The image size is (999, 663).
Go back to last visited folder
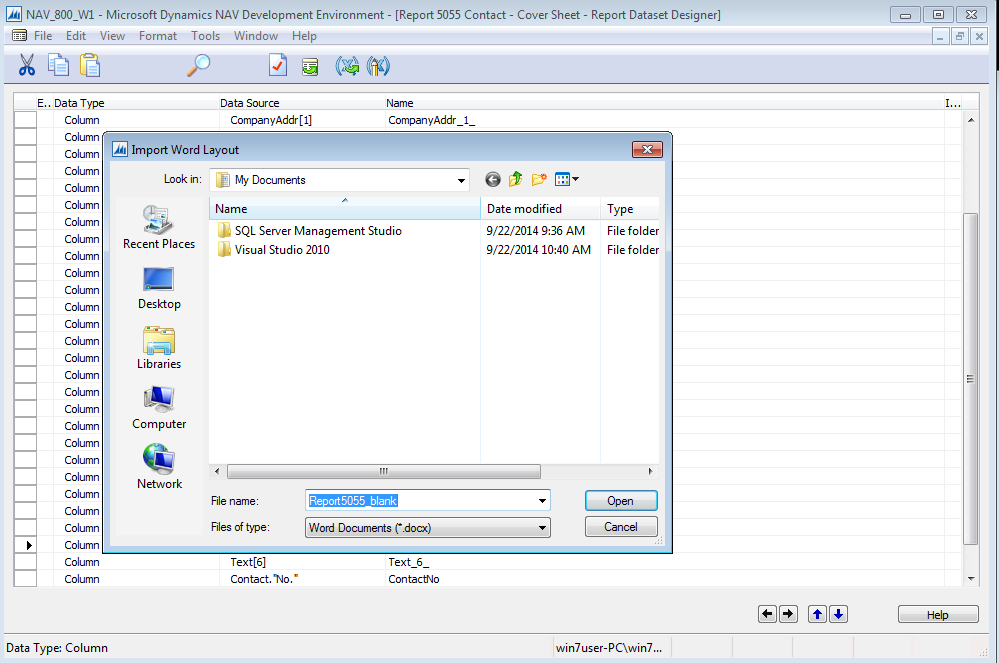493,180
